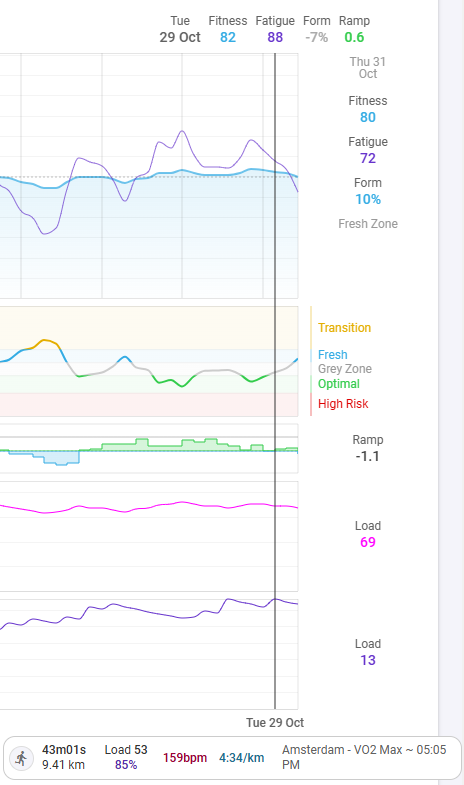Click the 85% intensity value
464x785 pixels.
[x=126, y=765]
